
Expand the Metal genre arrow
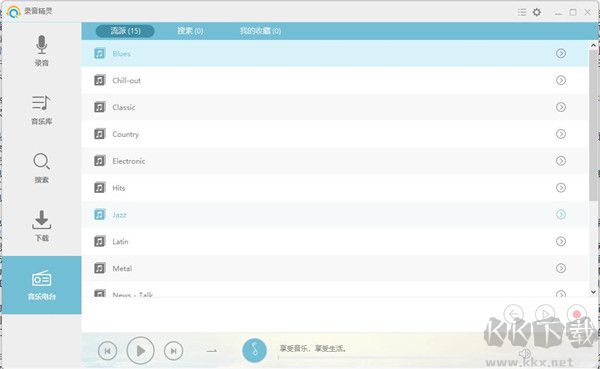561,268
